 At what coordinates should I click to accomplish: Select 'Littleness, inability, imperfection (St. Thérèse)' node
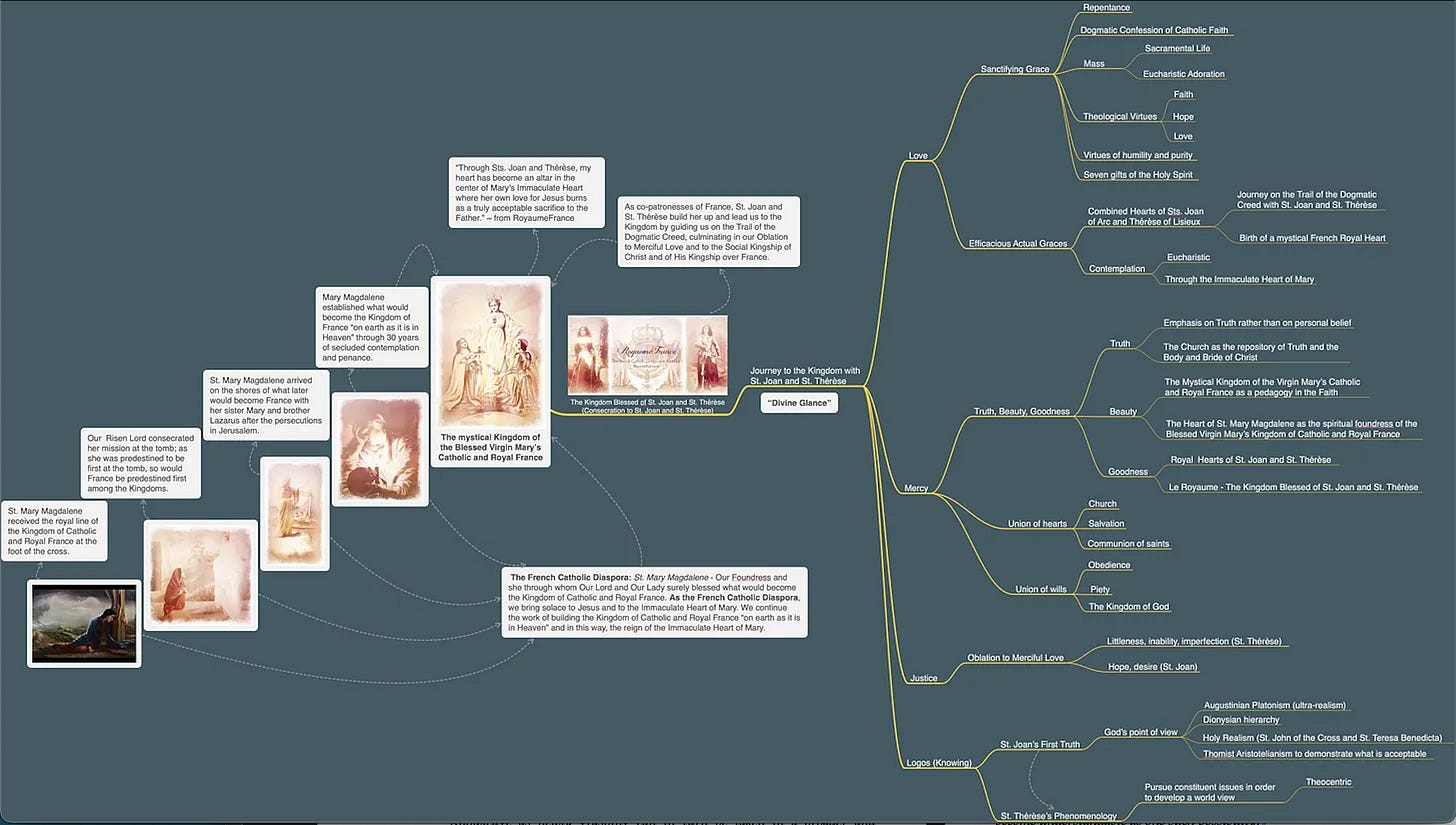(1194, 641)
